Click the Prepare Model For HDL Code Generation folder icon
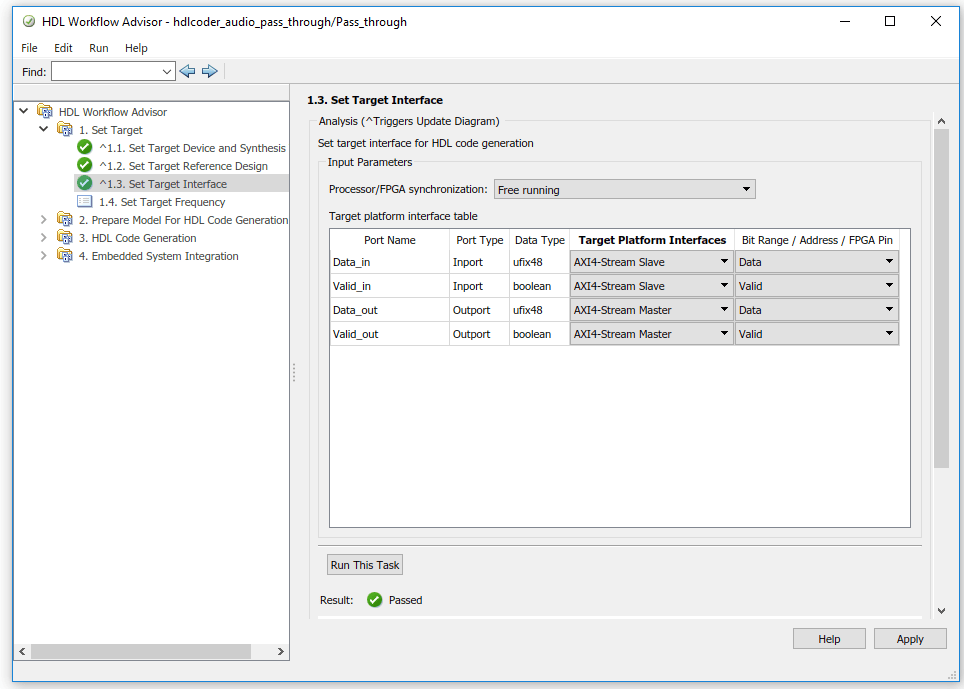 tap(65, 219)
